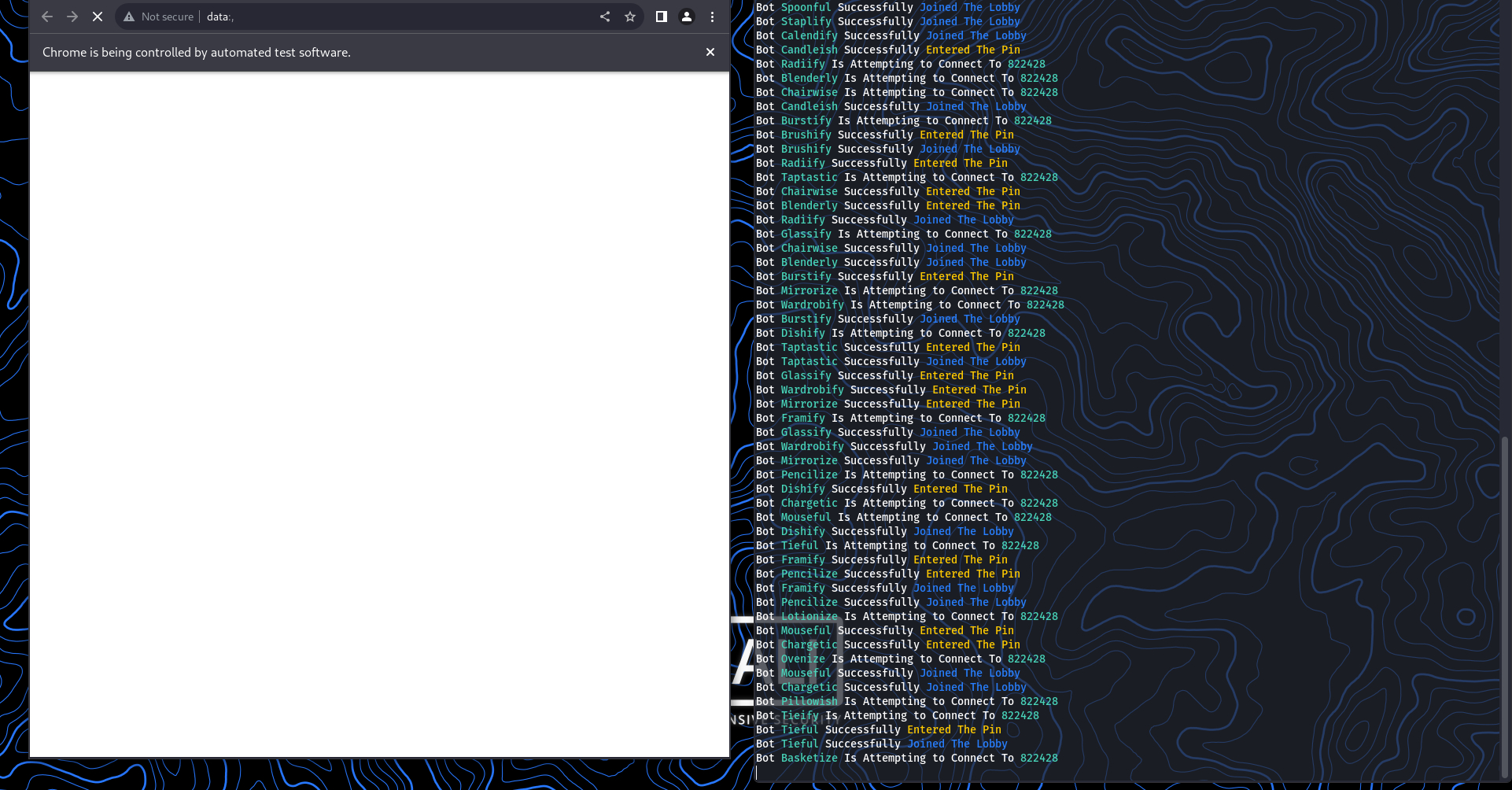
Task: Click 'Bot Tieful Successfully Joined The Lobby' line
Action: coord(882,744)
